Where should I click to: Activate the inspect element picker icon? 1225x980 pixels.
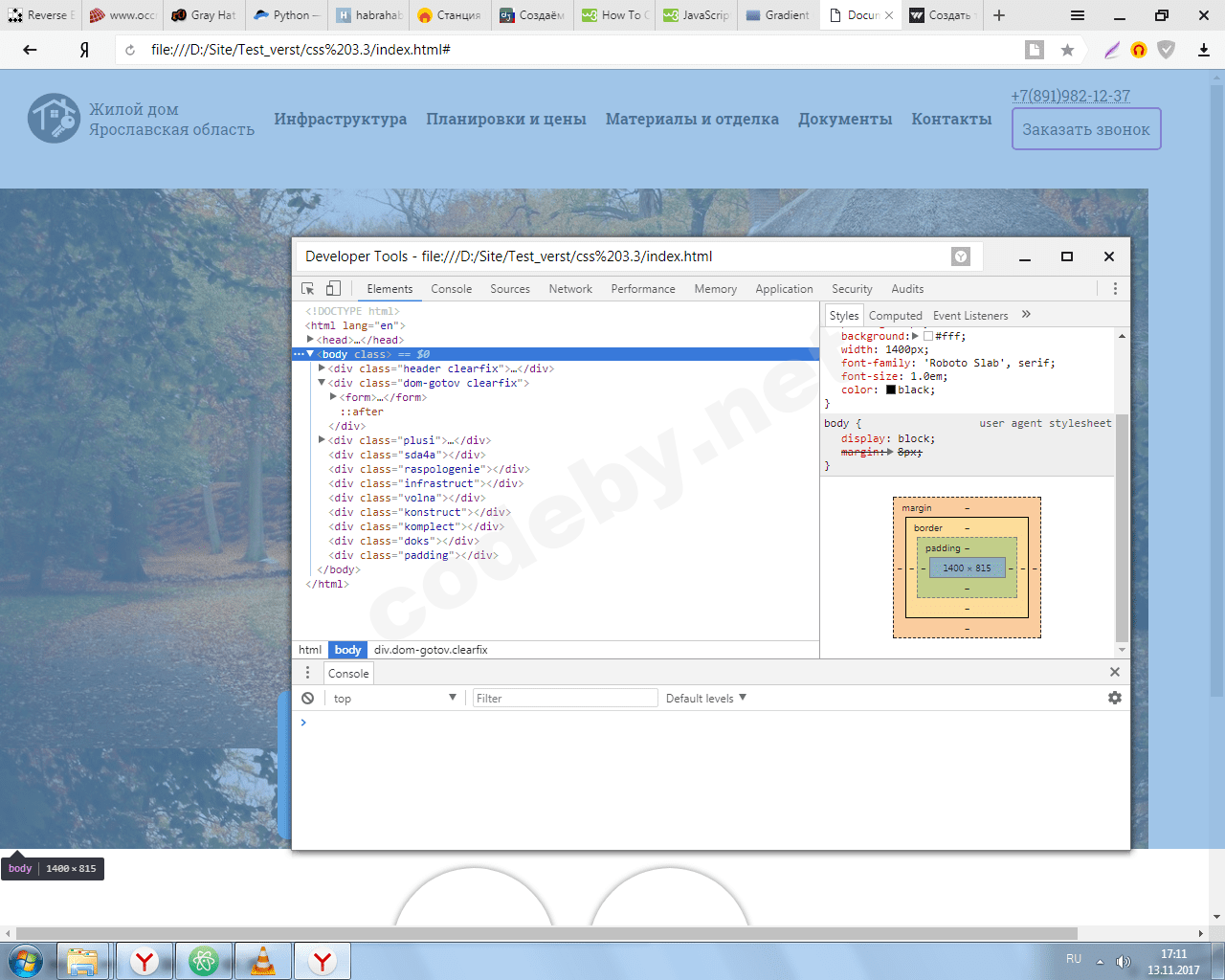308,288
